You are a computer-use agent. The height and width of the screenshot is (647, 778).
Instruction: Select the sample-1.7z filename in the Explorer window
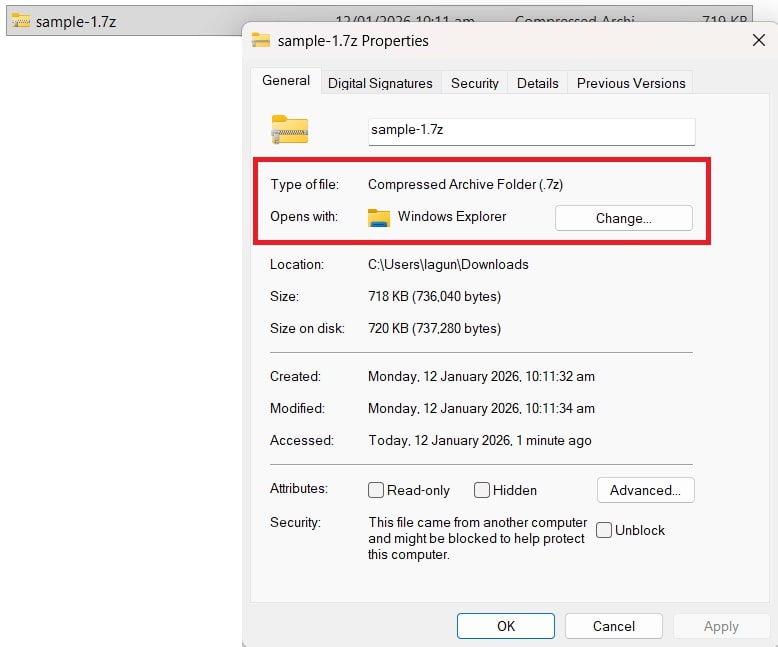click(76, 22)
